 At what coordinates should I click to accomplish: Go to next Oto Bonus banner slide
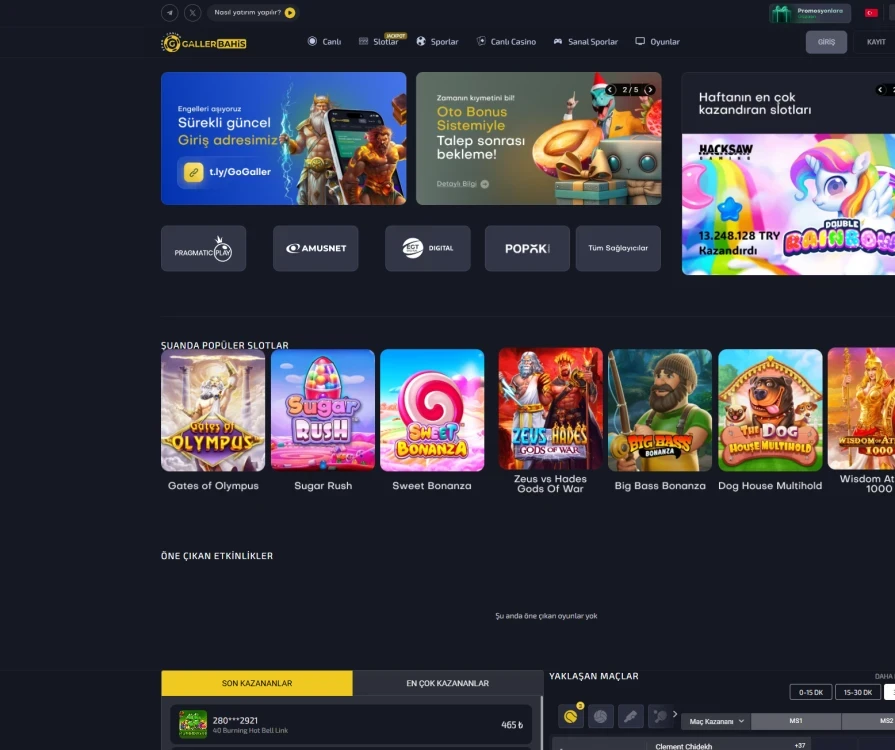[650, 90]
